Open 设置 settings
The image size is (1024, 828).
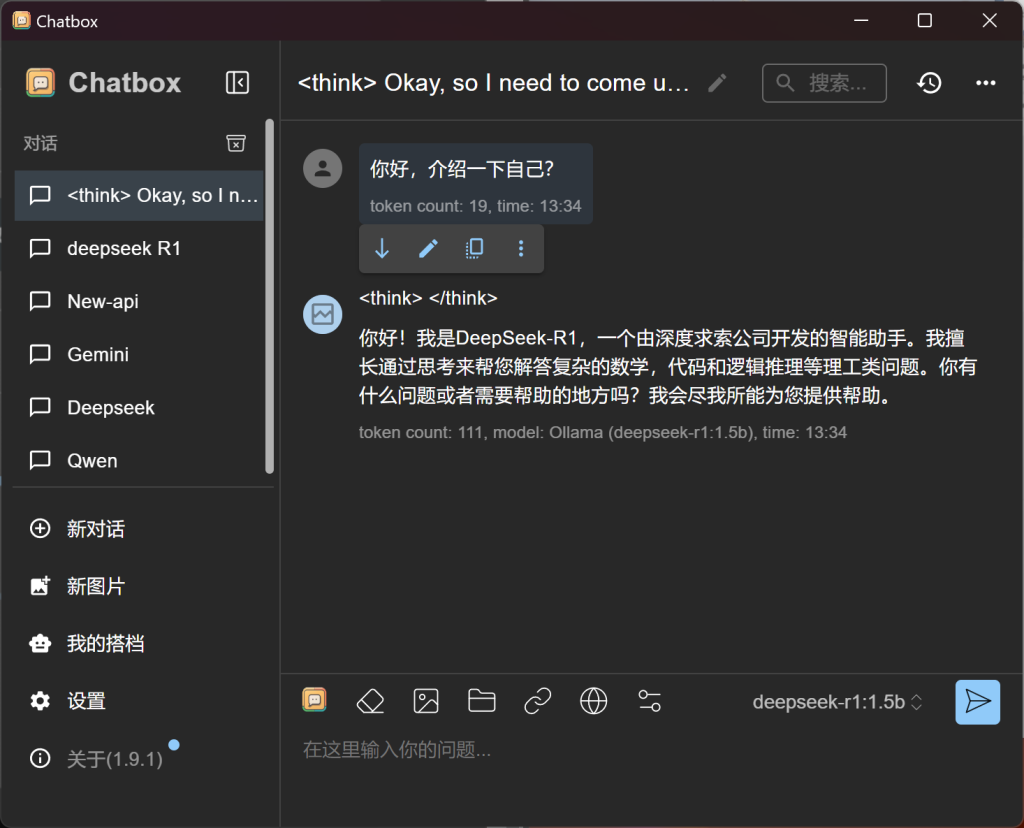[139, 701]
